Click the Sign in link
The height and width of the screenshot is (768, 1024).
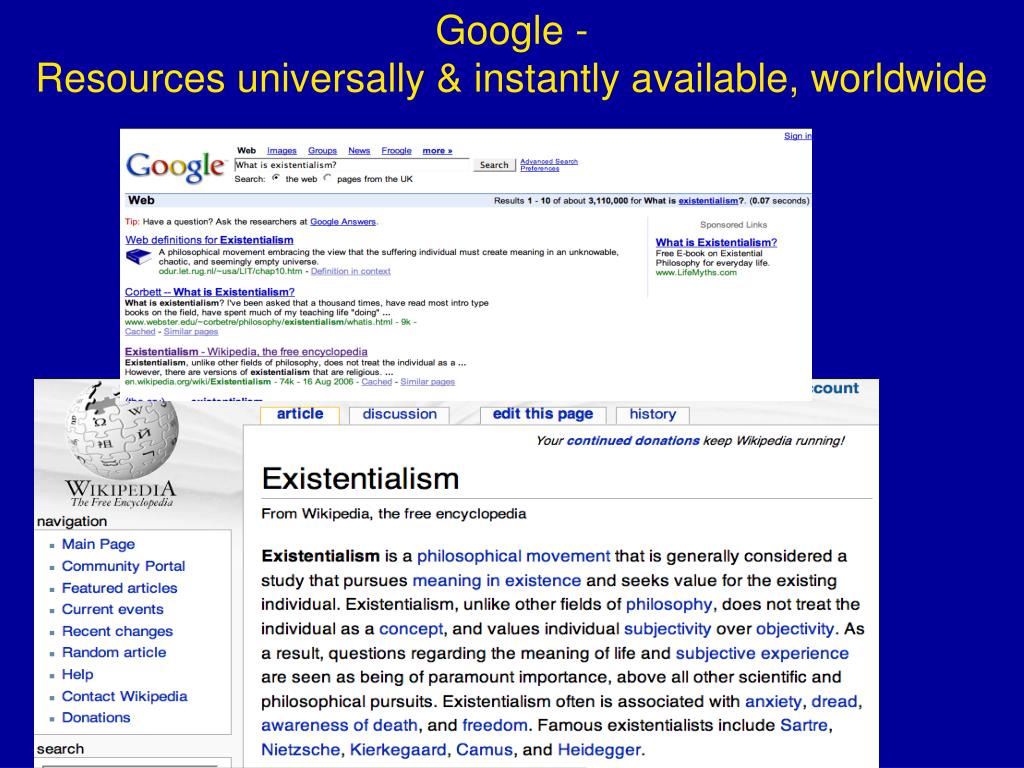tap(797, 136)
